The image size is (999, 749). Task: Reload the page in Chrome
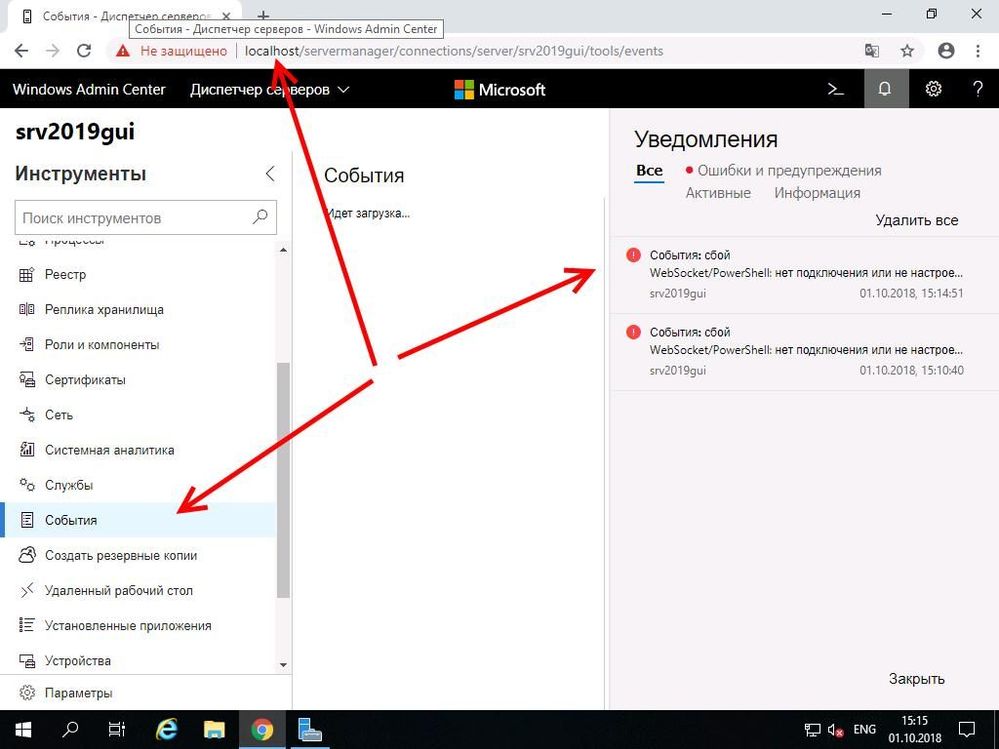84,51
